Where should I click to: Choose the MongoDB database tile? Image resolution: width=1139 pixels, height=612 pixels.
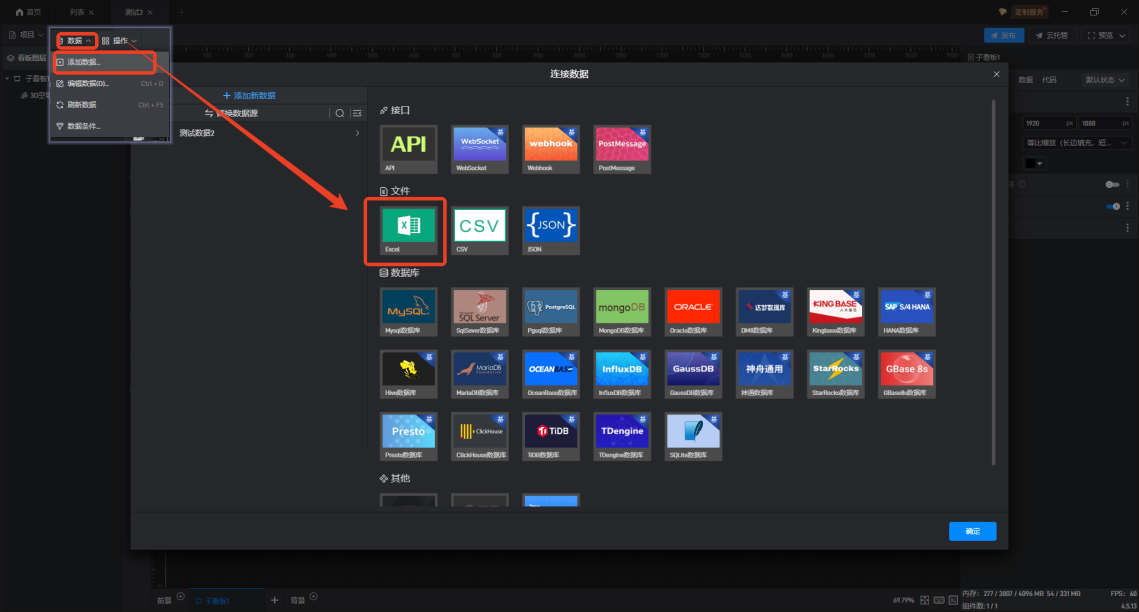pyautogui.click(x=622, y=311)
